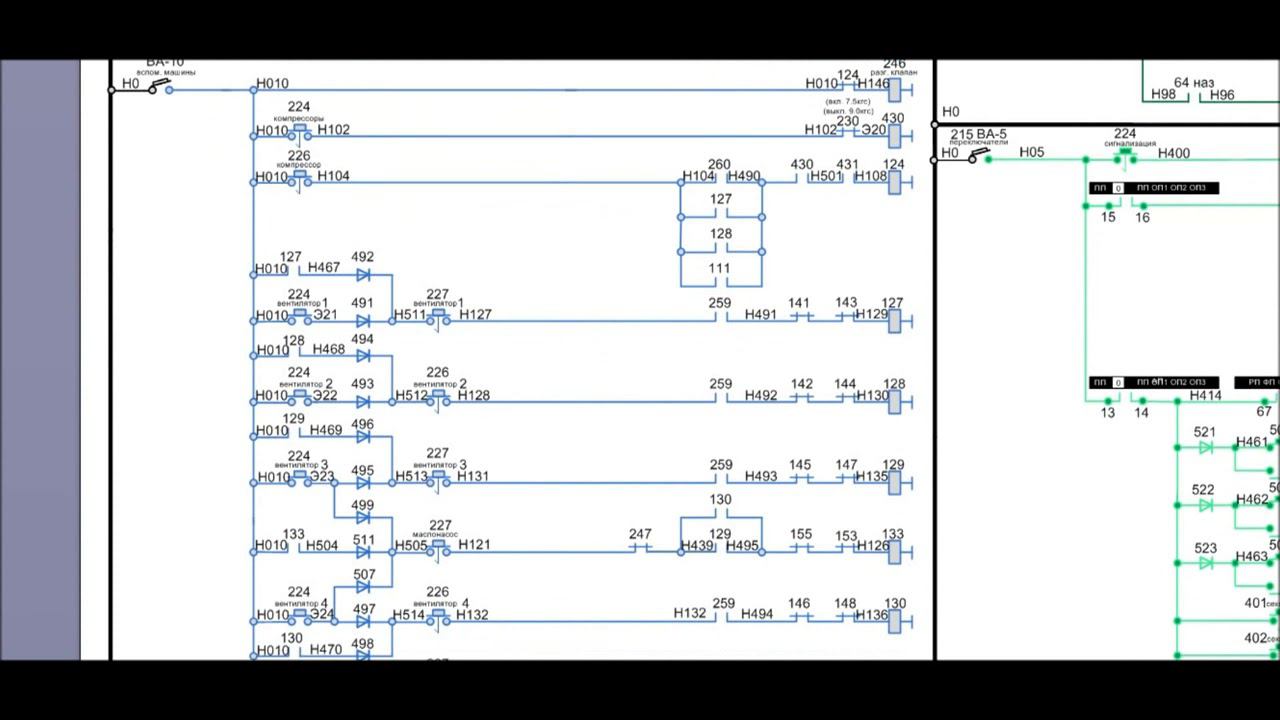Select wire label H469
The height and width of the screenshot is (720, 1280).
coord(326,430)
